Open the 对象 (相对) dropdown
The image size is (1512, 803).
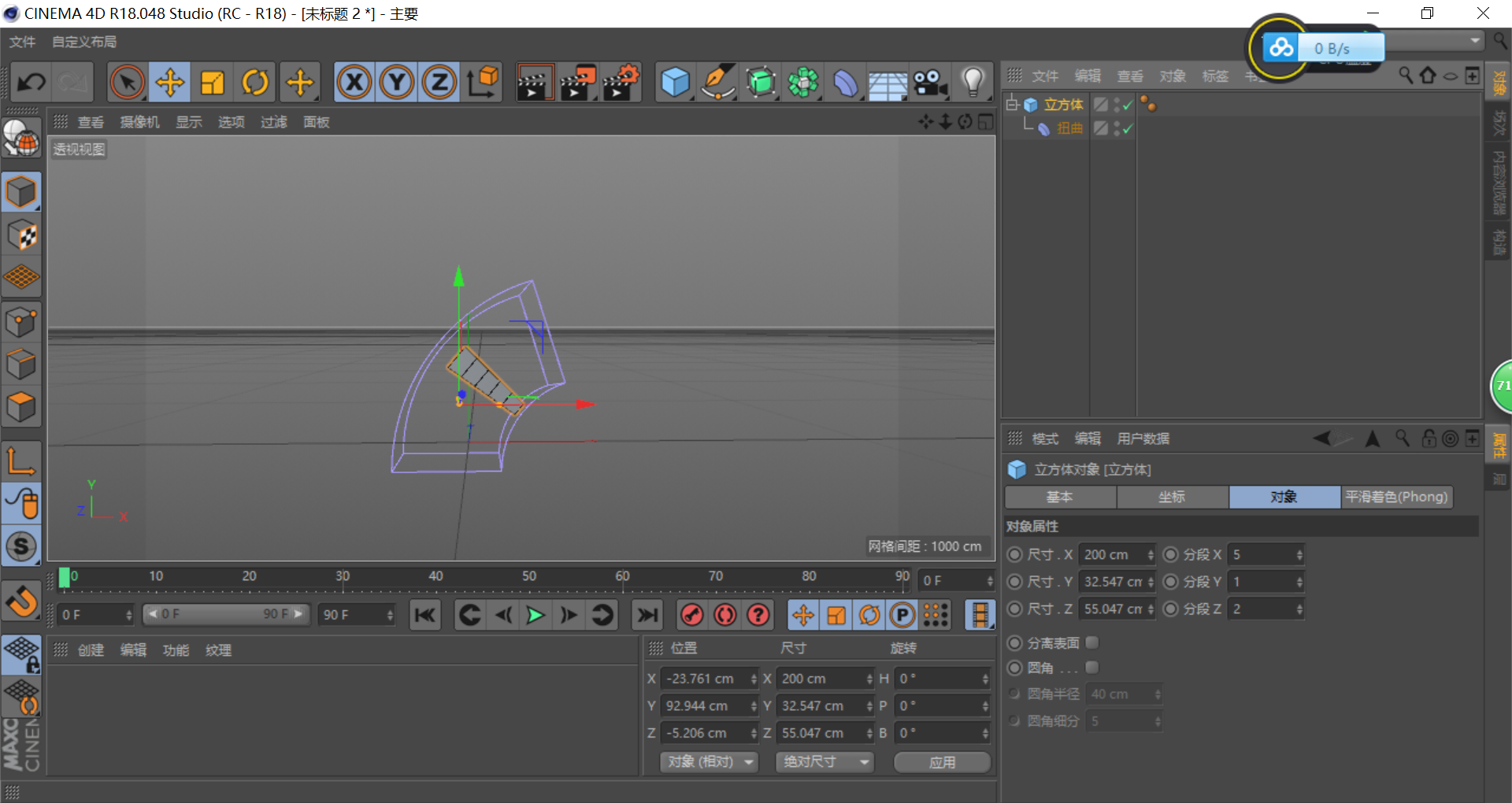point(710,761)
